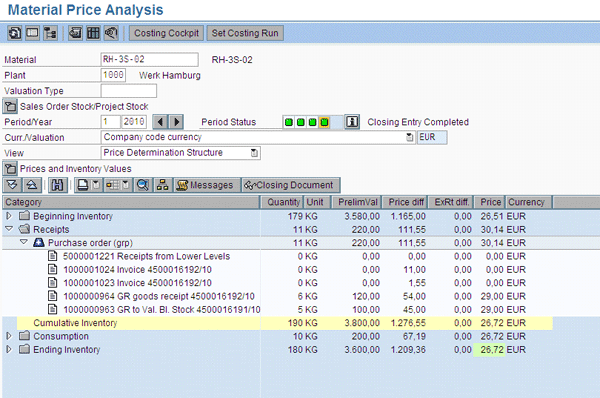Open the Closing Document button
This screenshot has width=600, height=398.
pos(290,185)
